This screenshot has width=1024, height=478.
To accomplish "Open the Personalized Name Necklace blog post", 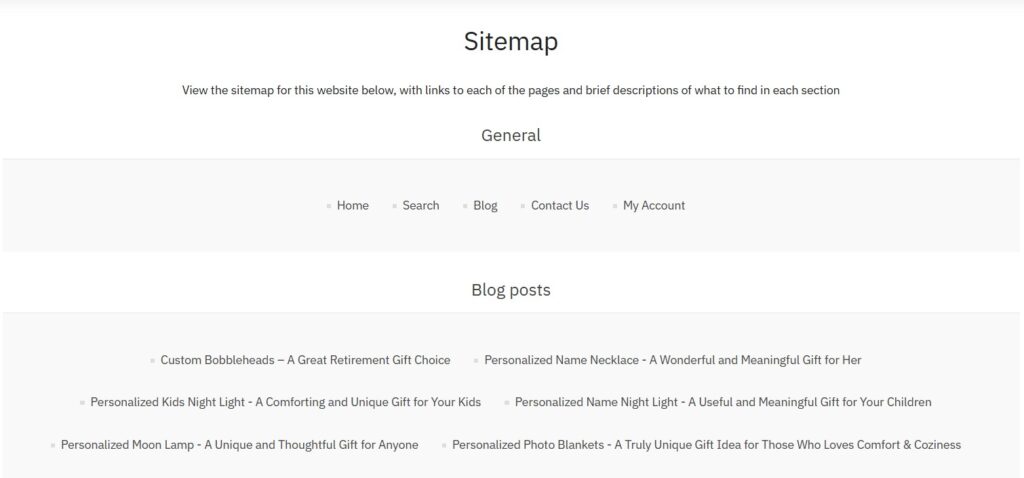I will pyautogui.click(x=672, y=360).
